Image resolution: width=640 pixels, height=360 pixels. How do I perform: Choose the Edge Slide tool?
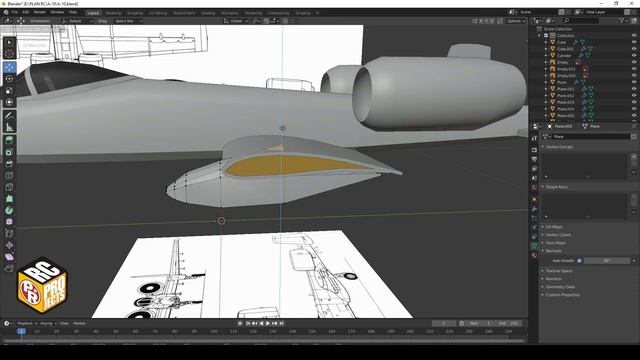[10, 234]
